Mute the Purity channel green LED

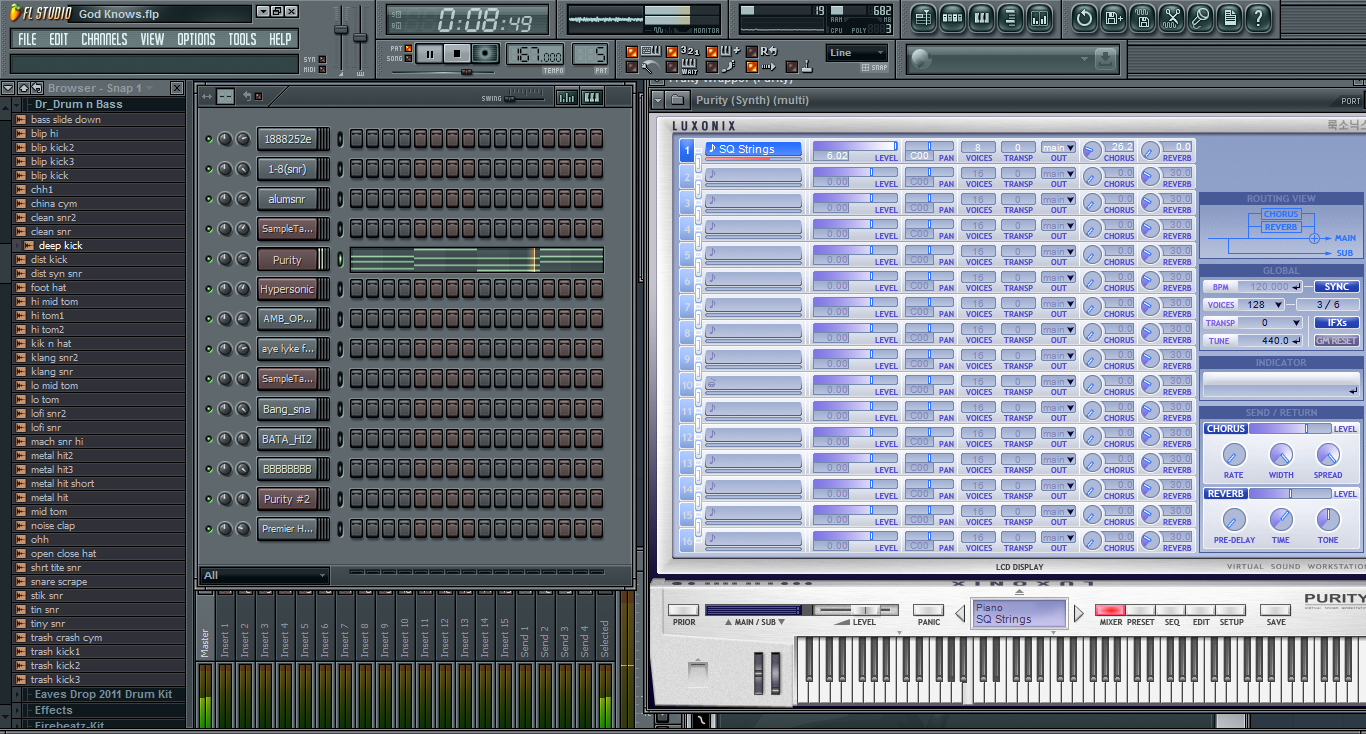pyautogui.click(x=209, y=259)
